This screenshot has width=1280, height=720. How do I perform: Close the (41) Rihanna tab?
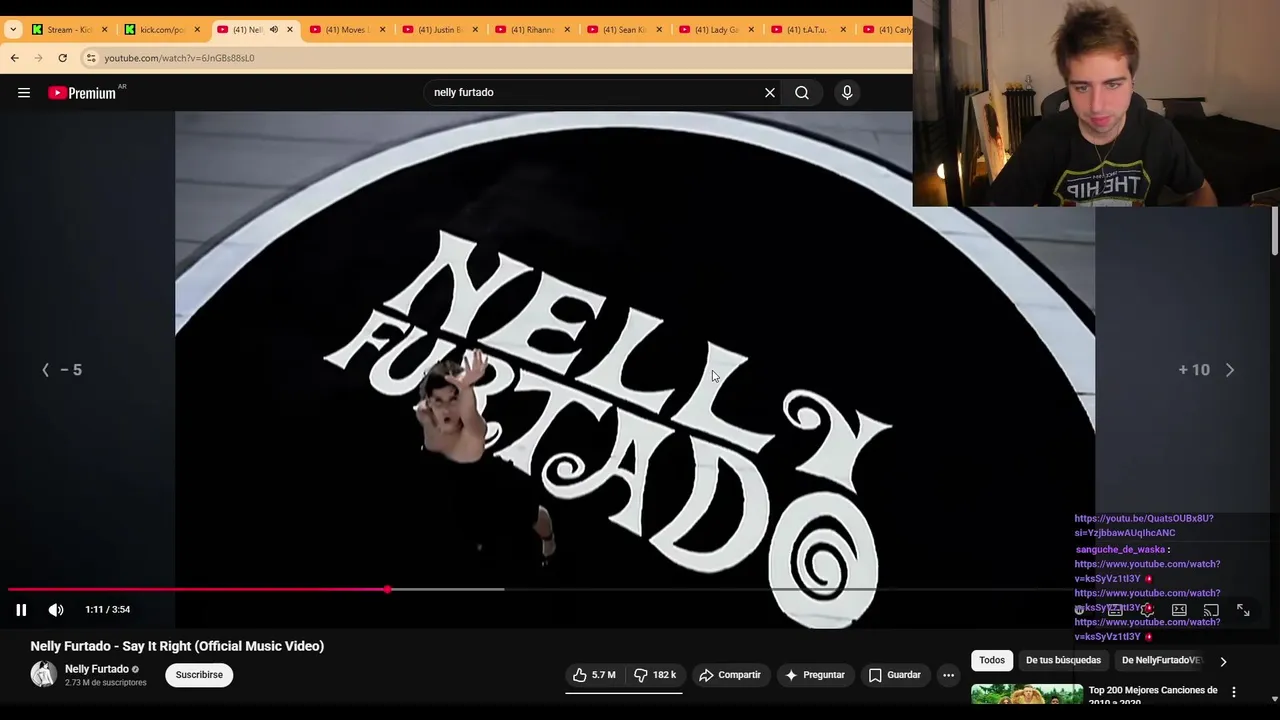point(567,29)
